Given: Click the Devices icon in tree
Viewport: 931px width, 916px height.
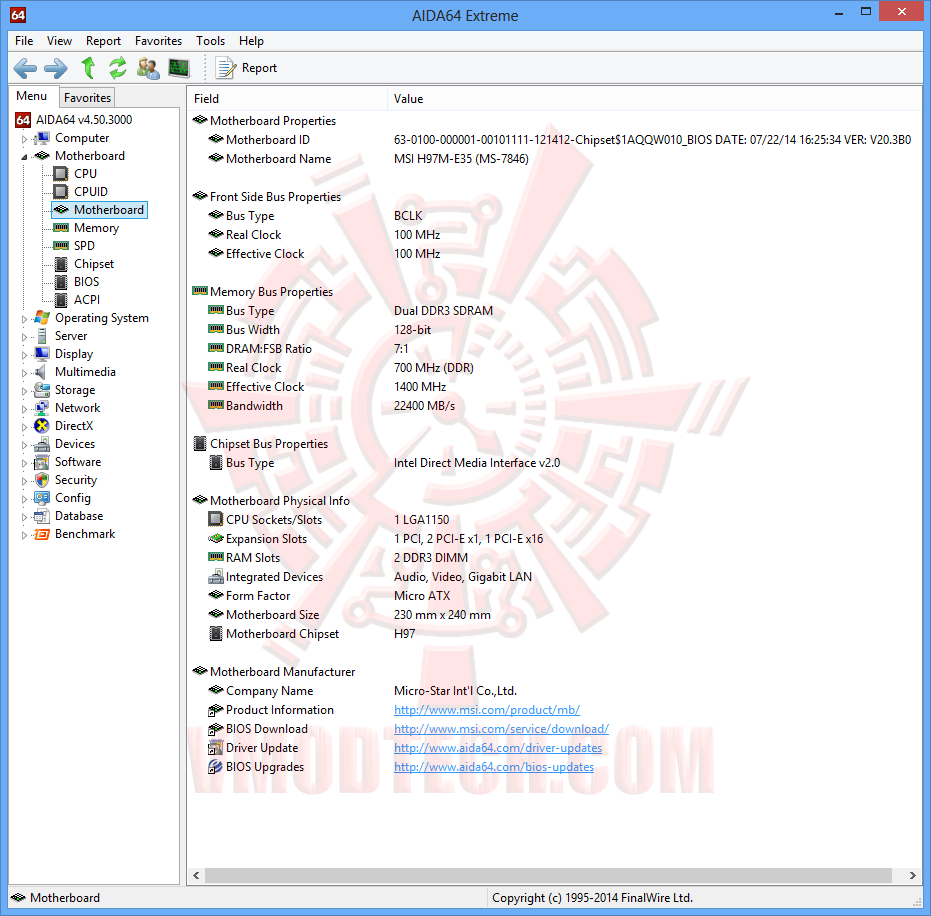Looking at the screenshot, I should 42,444.
